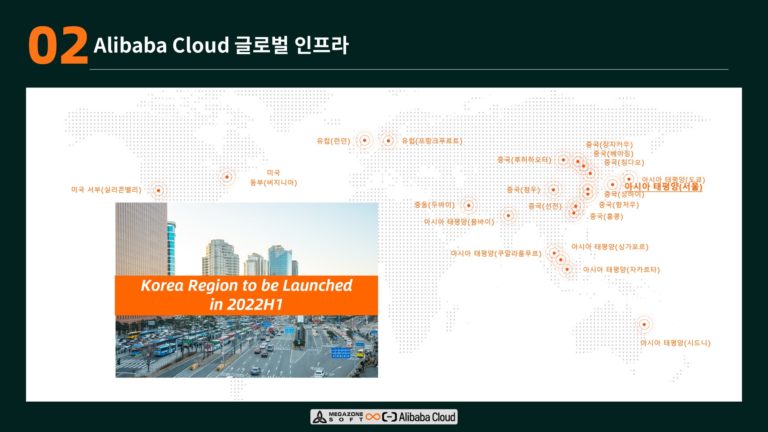768x432 pixels.
Task: Click the US West Silicon Valley map marker
Action: pyautogui.click(x=158, y=189)
